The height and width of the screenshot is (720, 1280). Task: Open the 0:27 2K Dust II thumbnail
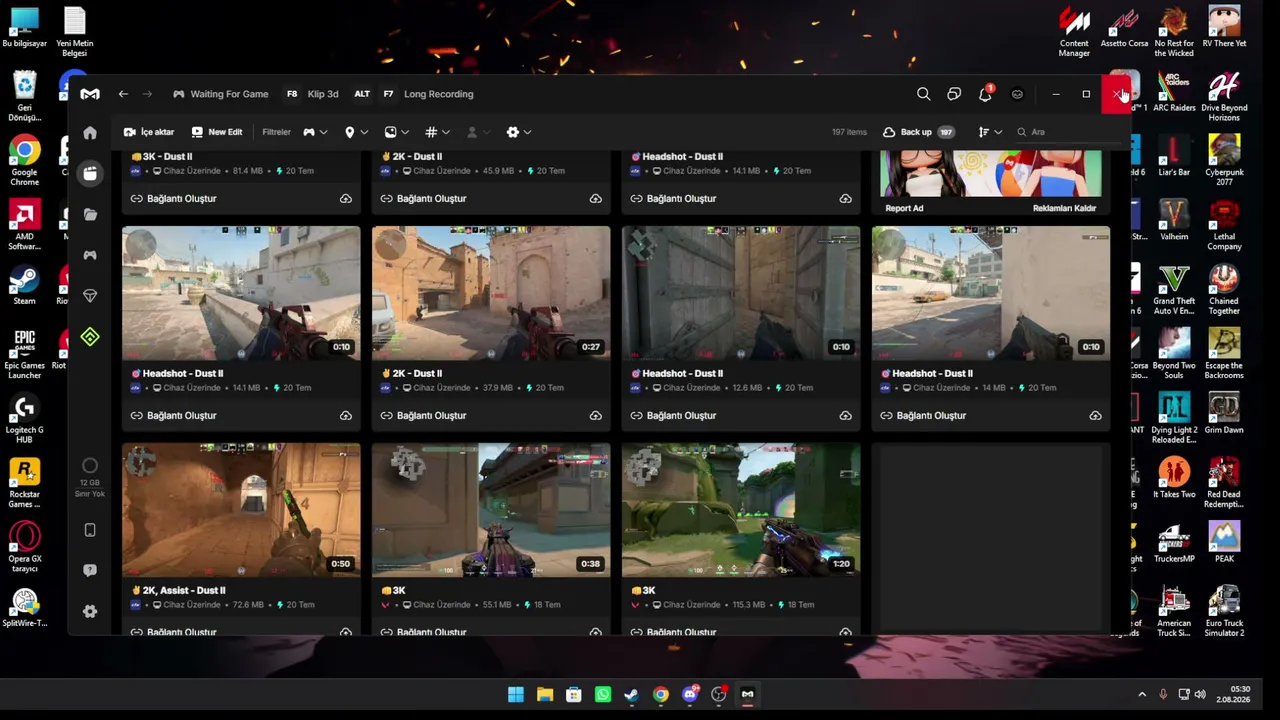tap(491, 292)
